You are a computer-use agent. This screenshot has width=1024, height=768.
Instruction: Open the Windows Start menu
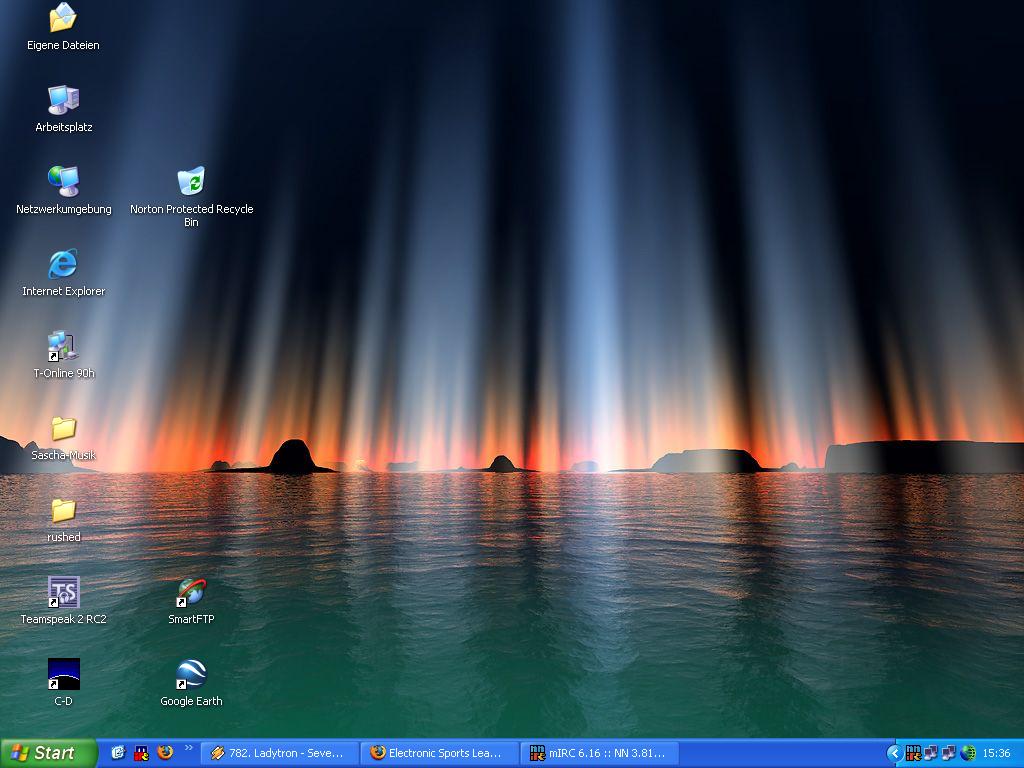point(48,753)
